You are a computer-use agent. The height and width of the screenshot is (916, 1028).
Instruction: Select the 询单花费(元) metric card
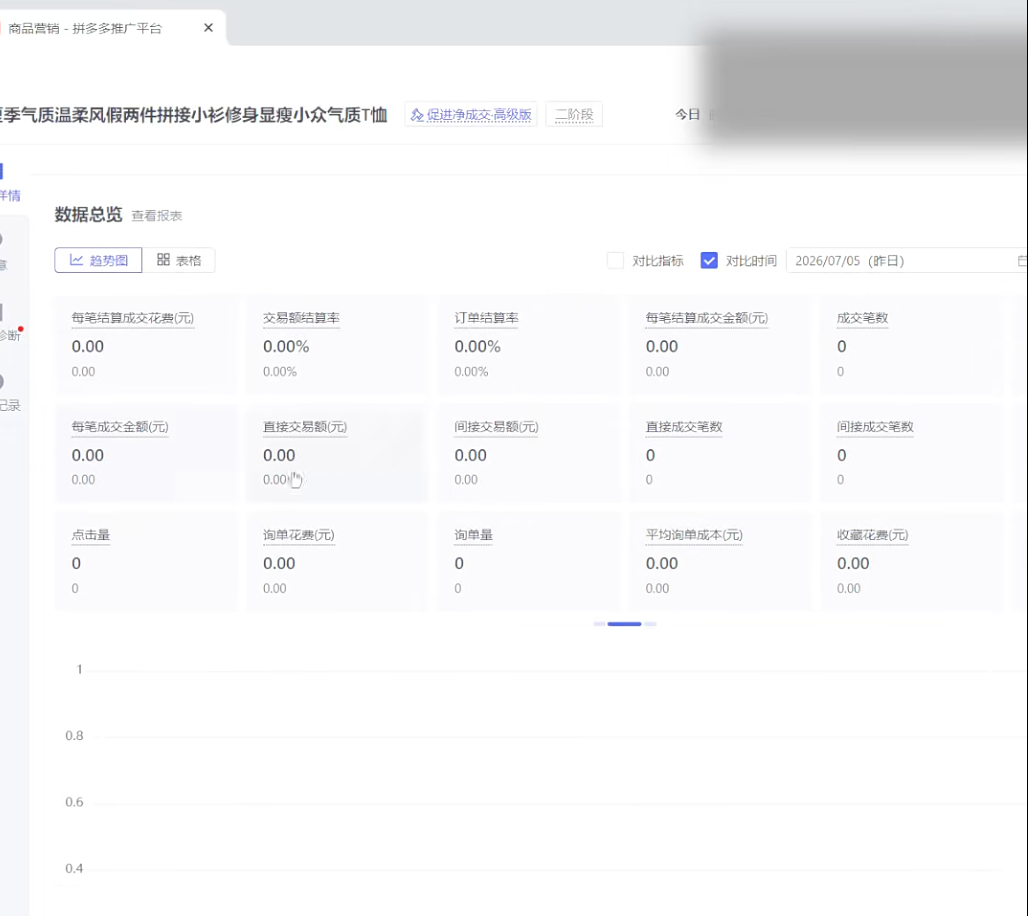tap(337, 562)
